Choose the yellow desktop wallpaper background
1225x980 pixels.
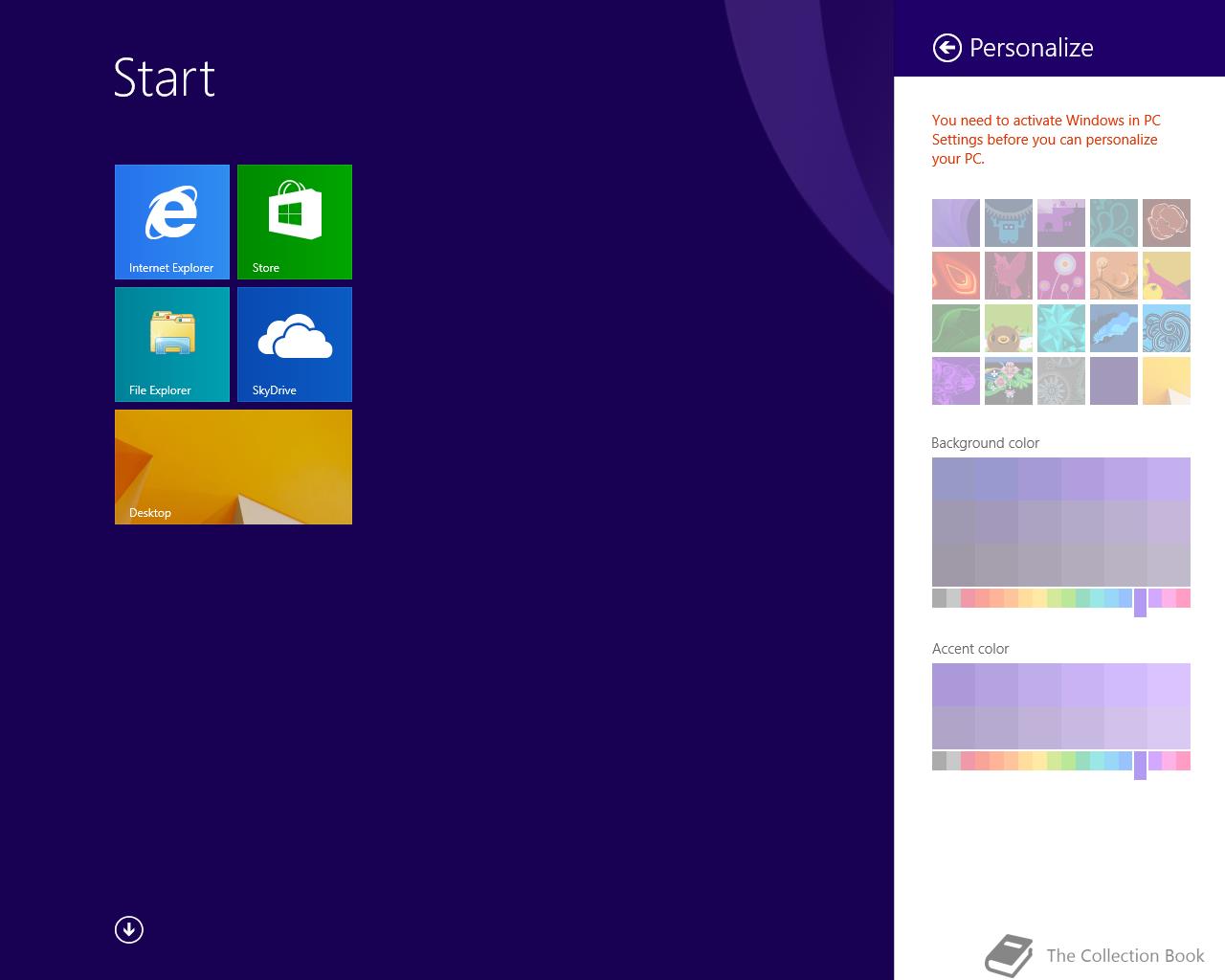point(1167,381)
